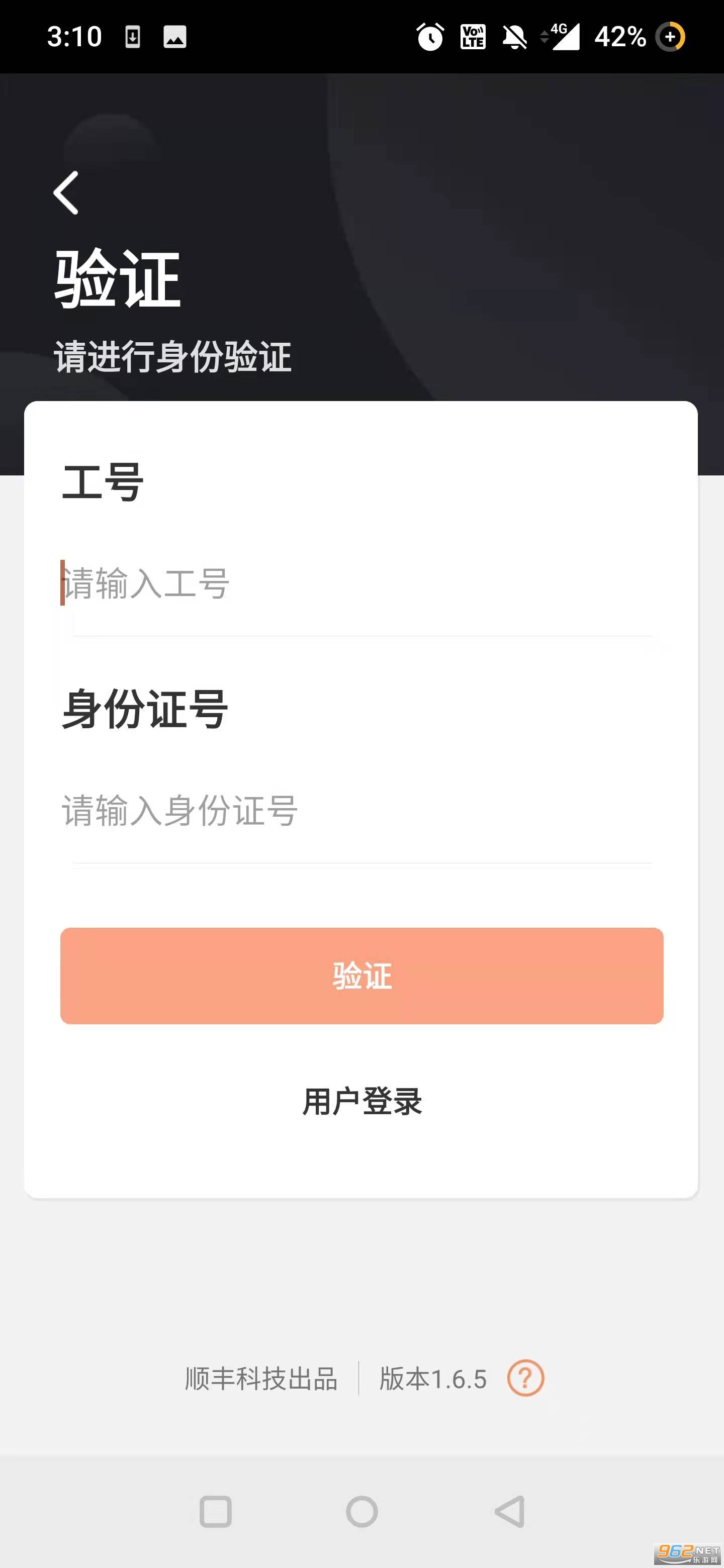
Task: Tap the alarm clock status icon
Action: tap(430, 37)
